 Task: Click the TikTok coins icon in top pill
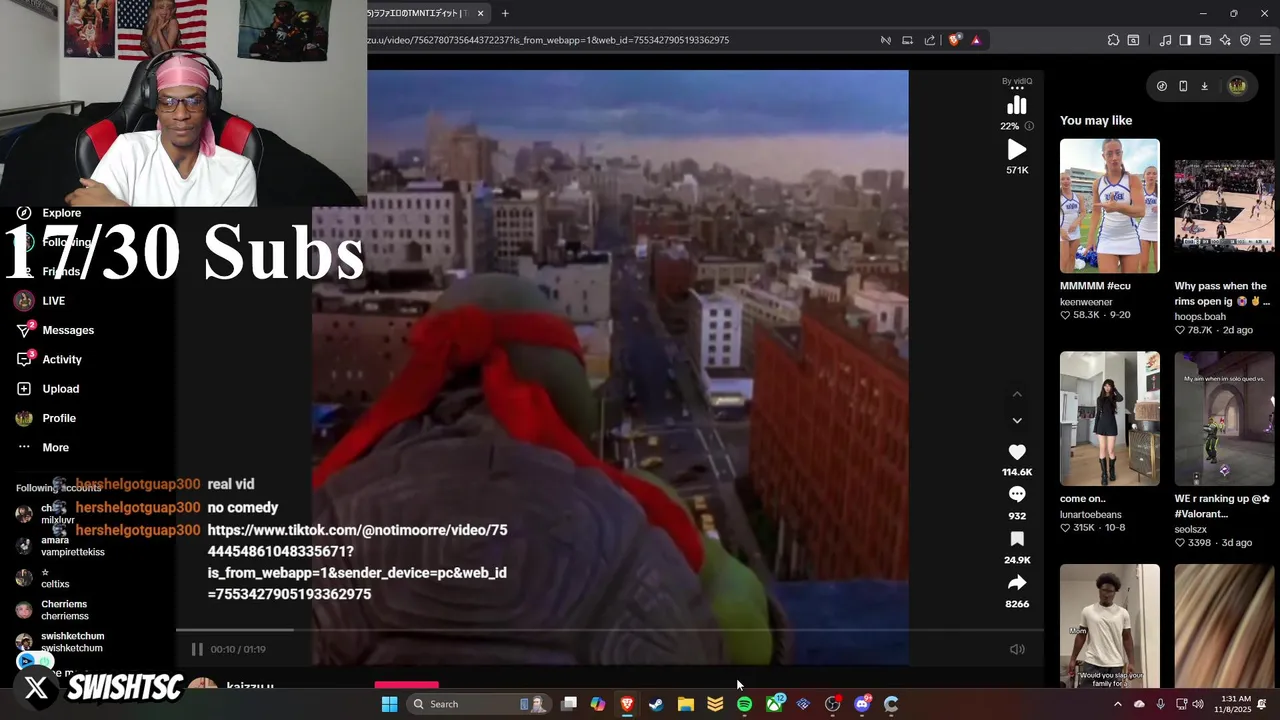tap(1161, 86)
